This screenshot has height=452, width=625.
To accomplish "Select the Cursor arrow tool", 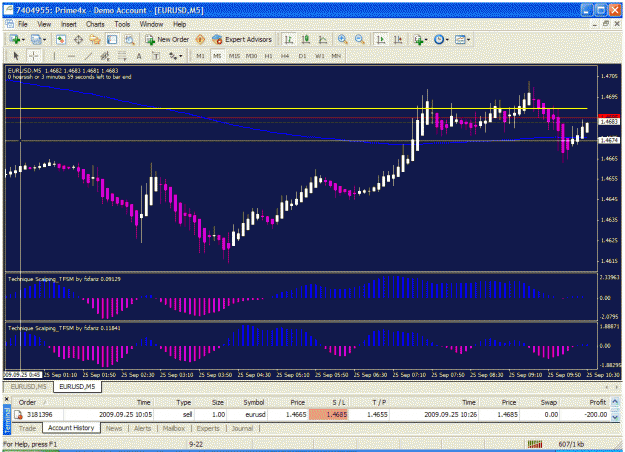I will coord(16,56).
